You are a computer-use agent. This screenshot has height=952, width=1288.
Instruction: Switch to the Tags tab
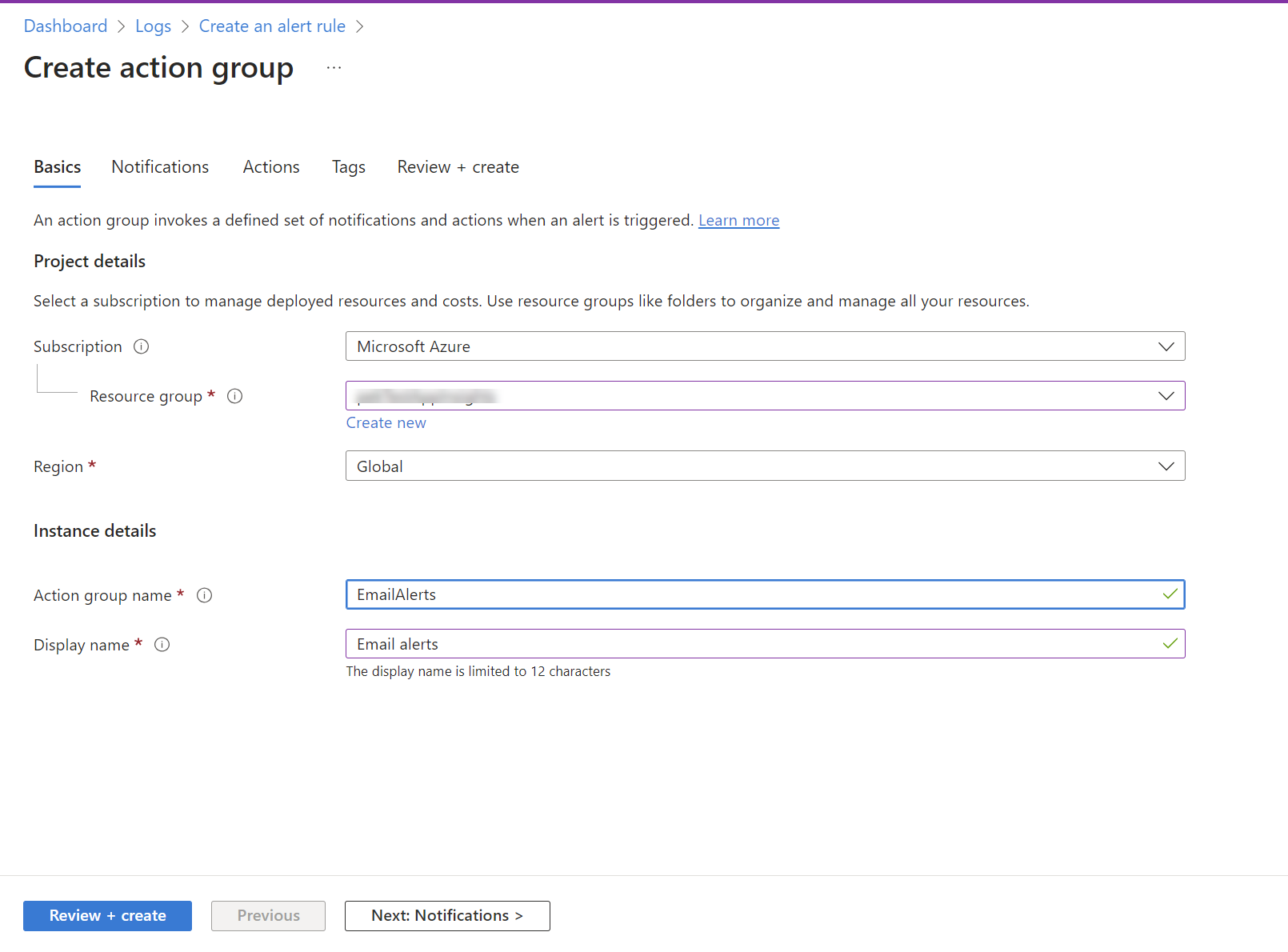(349, 167)
